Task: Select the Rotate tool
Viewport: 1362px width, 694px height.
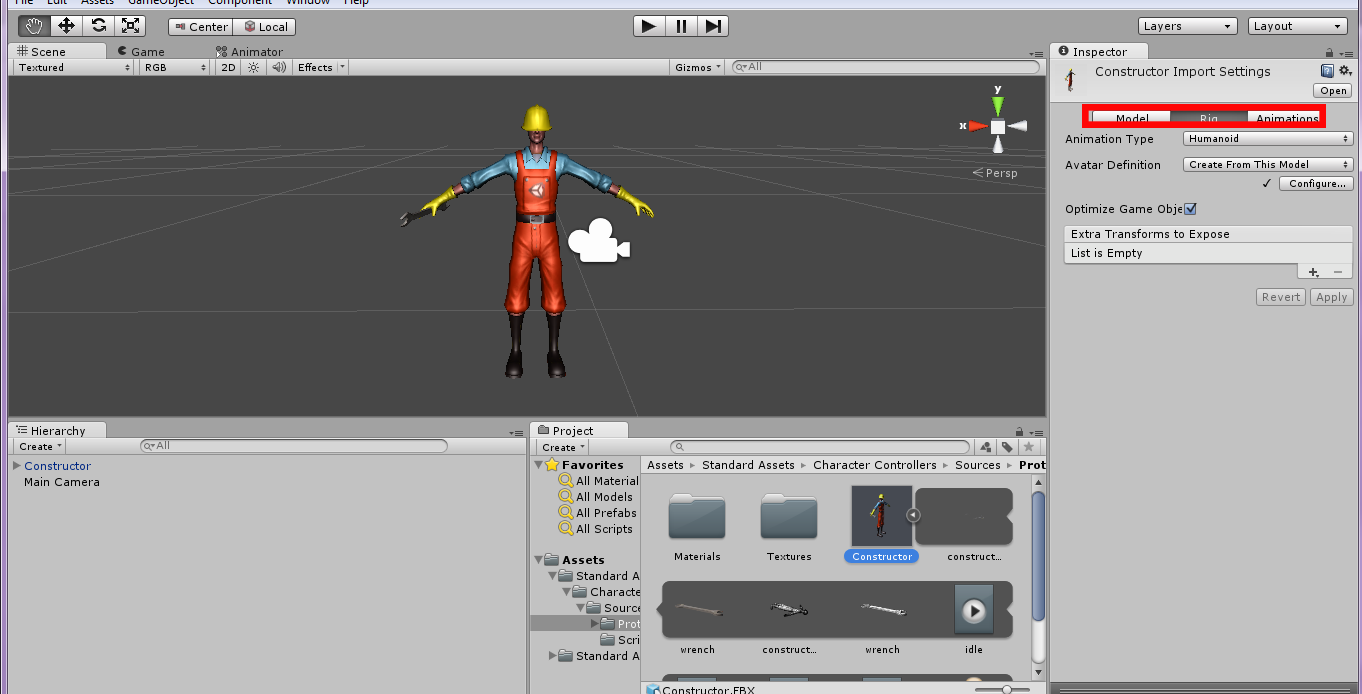Action: tap(98, 26)
